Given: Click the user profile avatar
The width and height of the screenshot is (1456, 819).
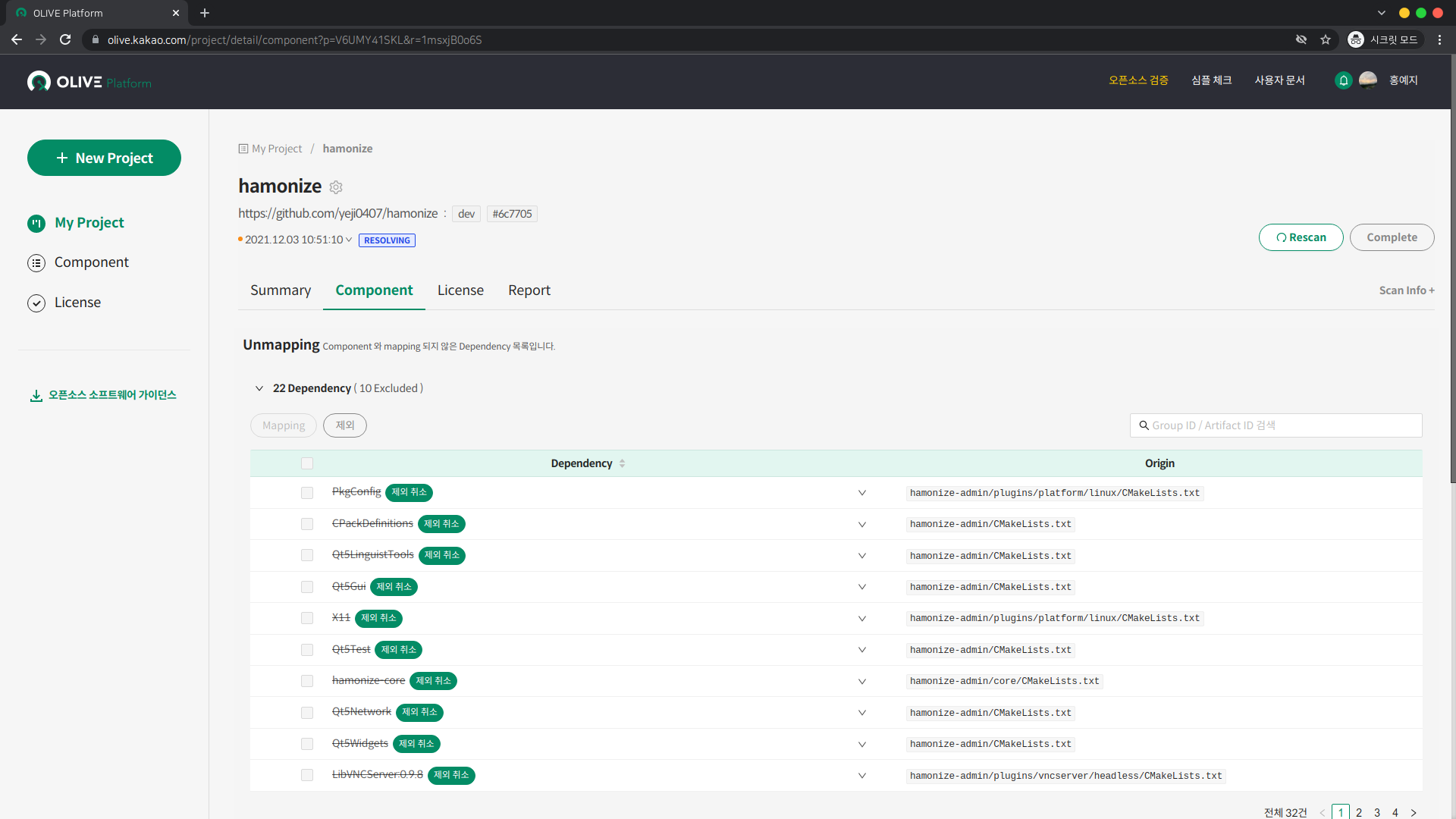Looking at the screenshot, I should (1368, 80).
